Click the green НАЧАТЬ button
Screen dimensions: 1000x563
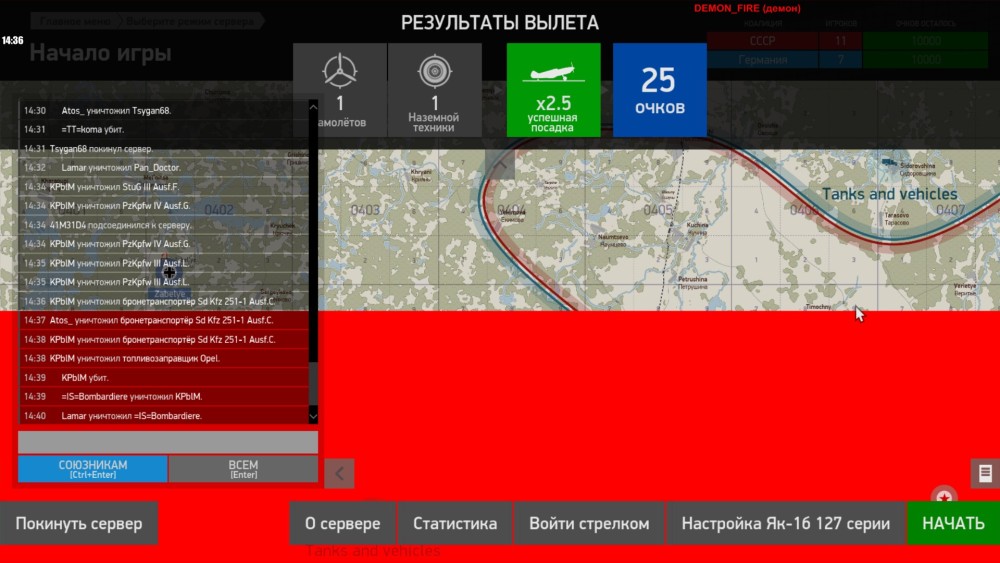tap(953, 523)
